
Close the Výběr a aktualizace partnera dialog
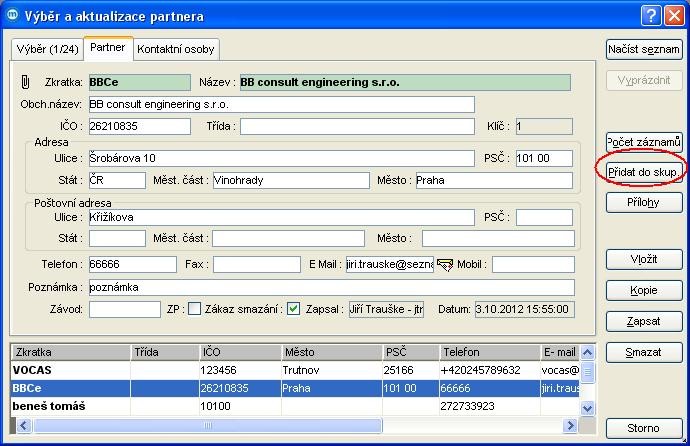pos(674,16)
